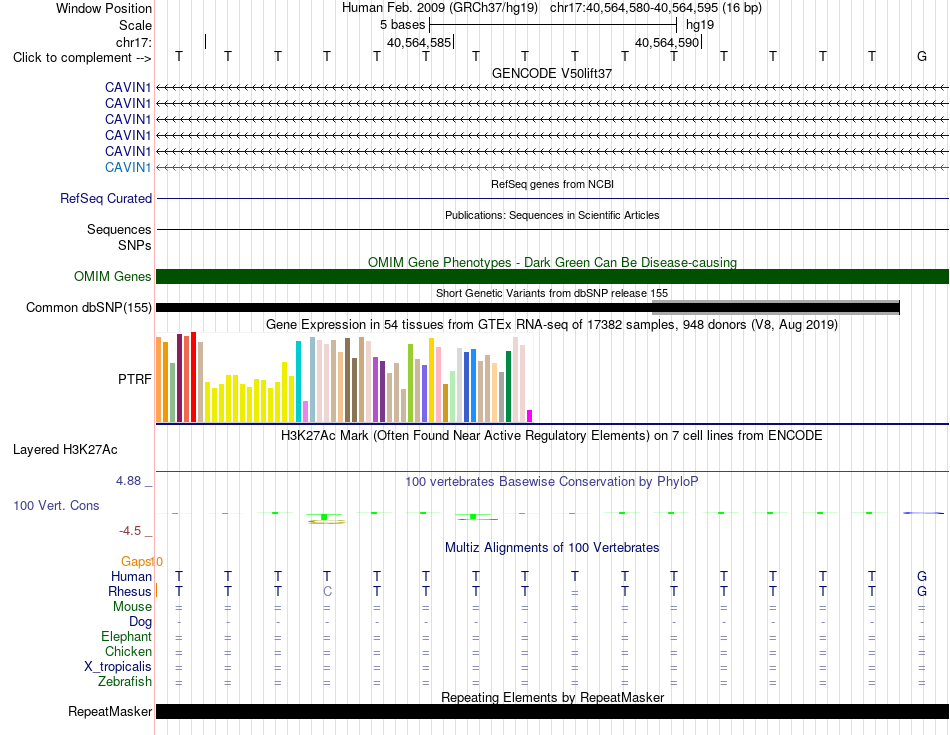Click the bright red GTEx expression bar

pyautogui.click(x=193, y=377)
